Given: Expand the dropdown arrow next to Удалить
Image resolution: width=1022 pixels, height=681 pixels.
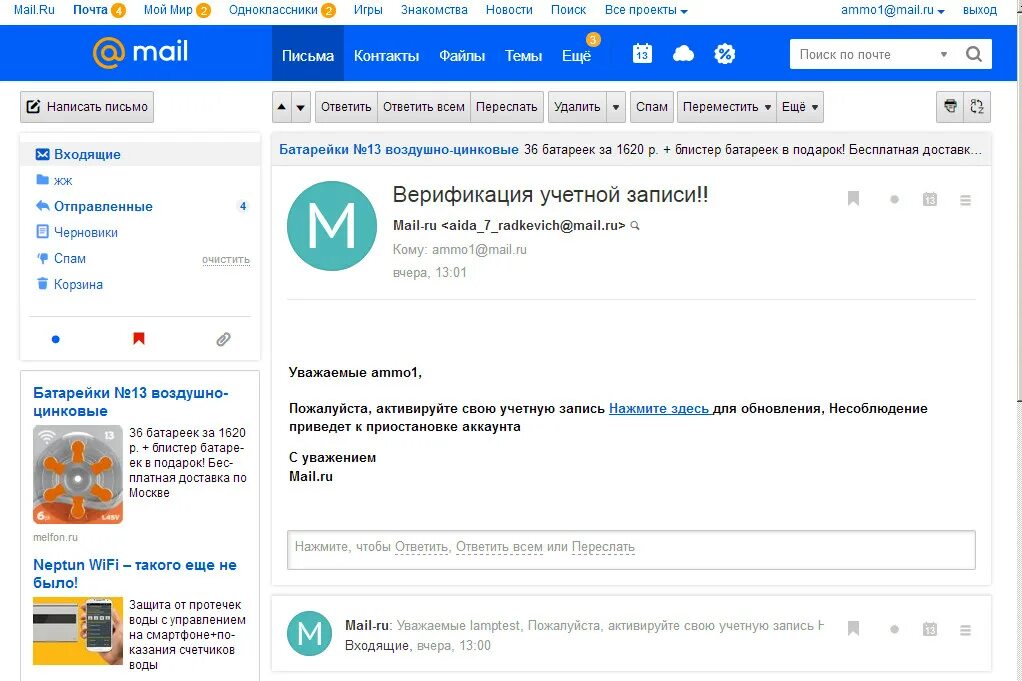Looking at the screenshot, I should pos(616,107).
